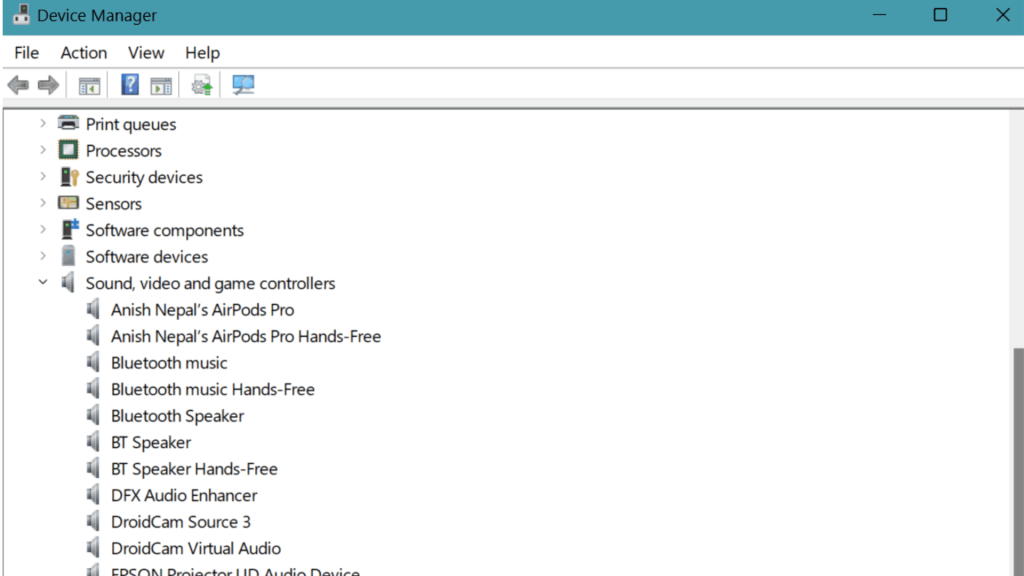1024x576 pixels.
Task: Open the Action menu
Action: click(x=84, y=52)
